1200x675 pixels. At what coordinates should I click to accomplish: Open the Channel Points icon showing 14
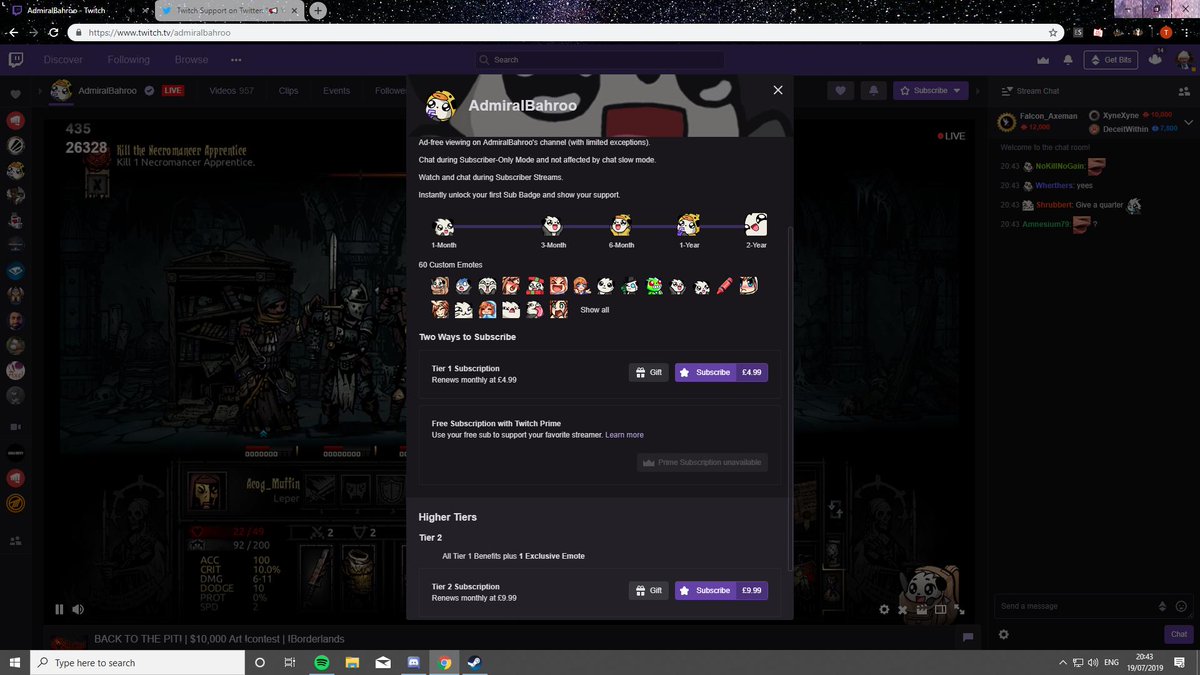1155,59
